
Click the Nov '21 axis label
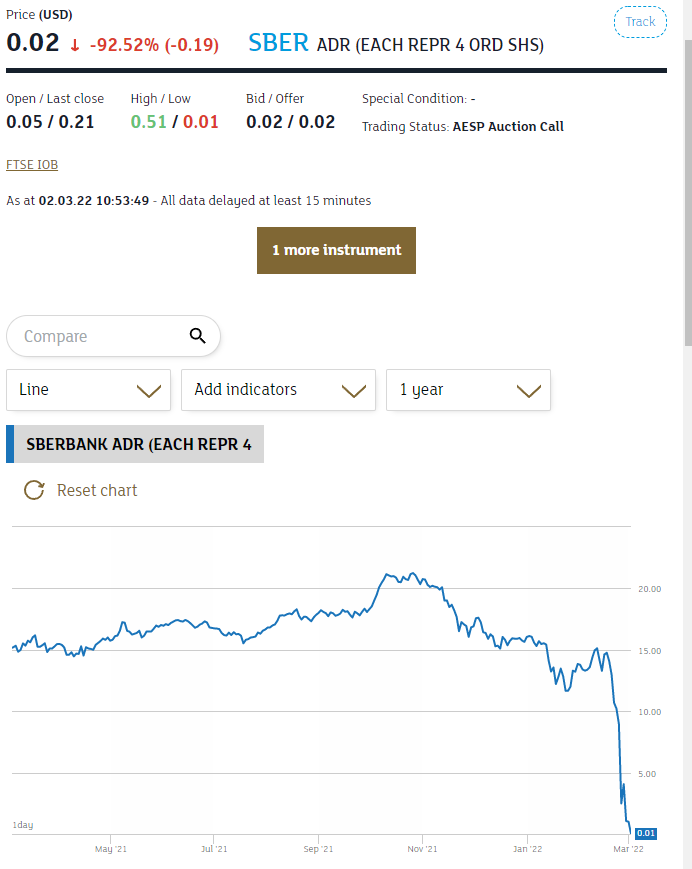[422, 848]
